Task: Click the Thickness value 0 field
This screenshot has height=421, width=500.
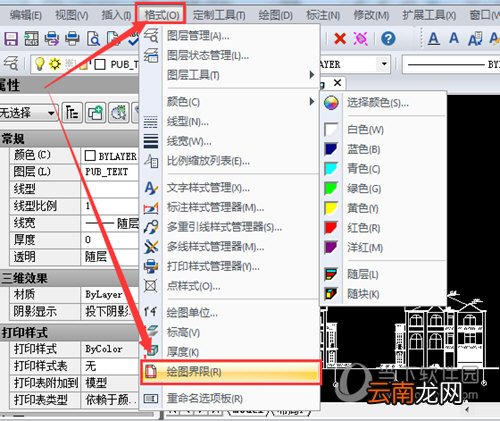Action: coord(110,240)
